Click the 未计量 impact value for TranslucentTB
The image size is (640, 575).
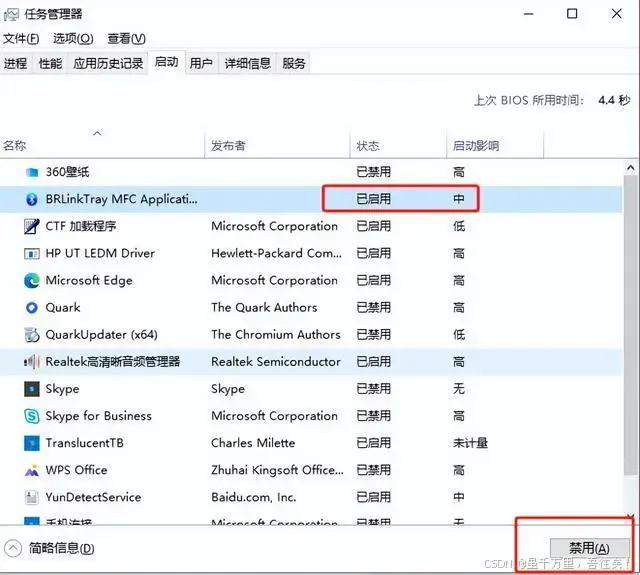470,443
